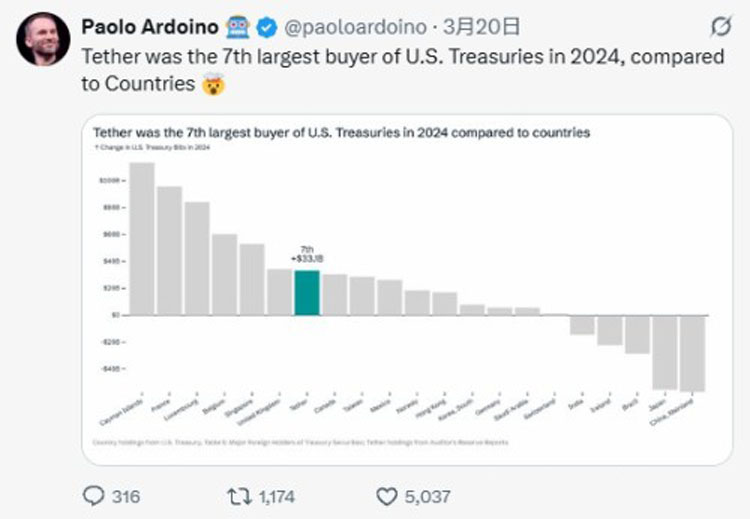Viewport: 750px width, 519px height.
Task: Click the chart's bold title heading
Action: coord(341,132)
